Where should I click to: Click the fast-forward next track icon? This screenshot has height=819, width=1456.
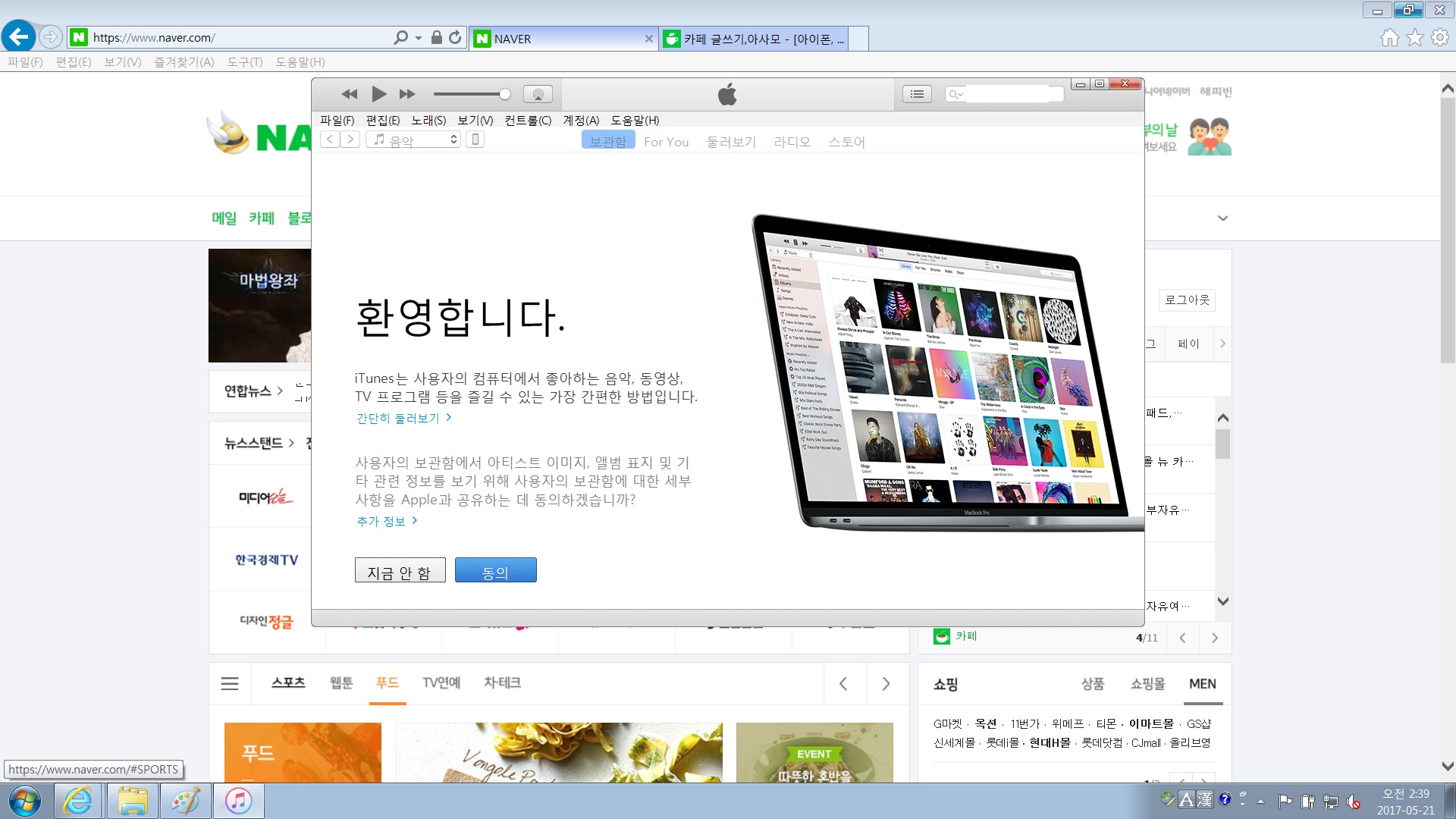[x=407, y=94]
